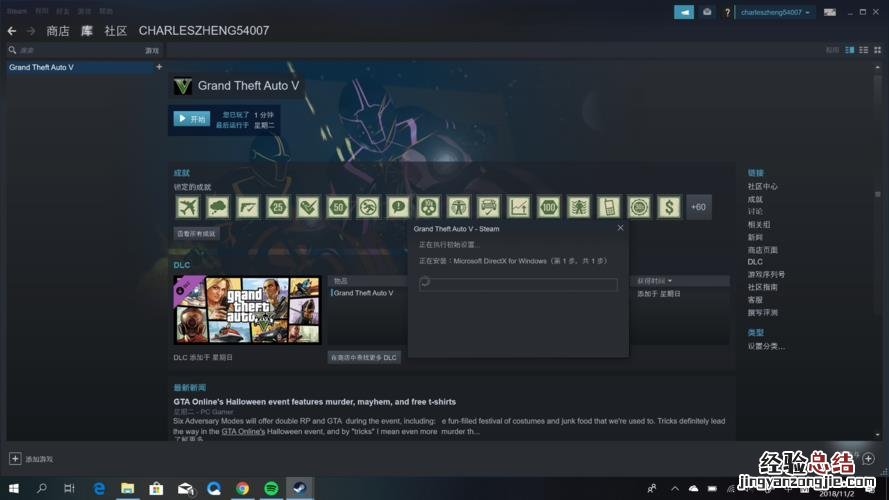This screenshot has height=500, width=889.
Task: Open Spotify from the taskbar
Action: [271, 488]
